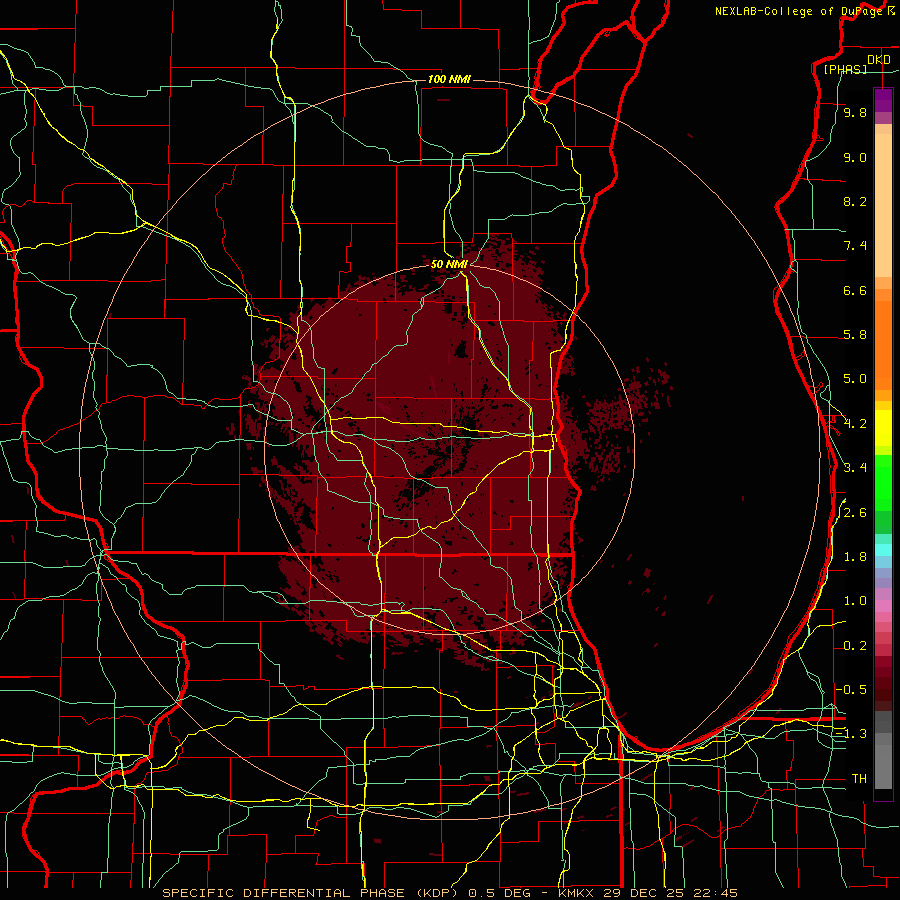Click the "1.8" scale value
This screenshot has height=900, width=900.
point(855,557)
